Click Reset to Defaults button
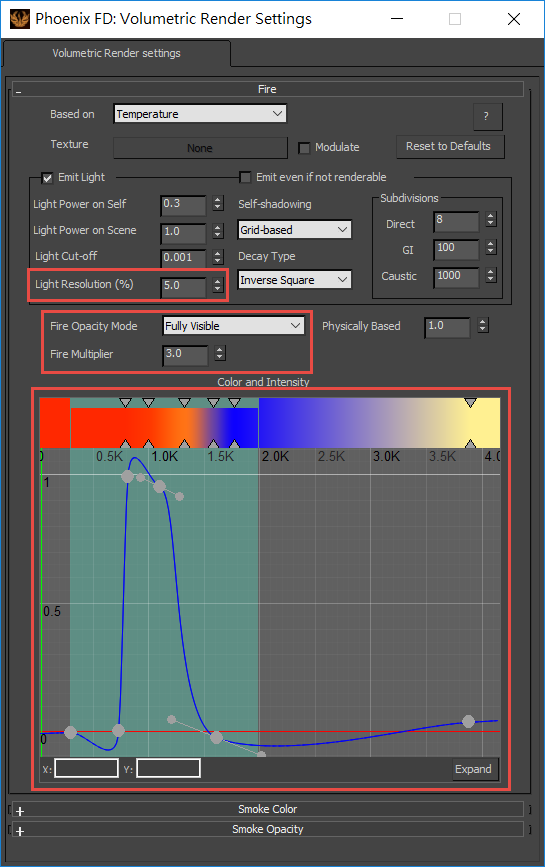The image size is (545, 867). tap(450, 147)
